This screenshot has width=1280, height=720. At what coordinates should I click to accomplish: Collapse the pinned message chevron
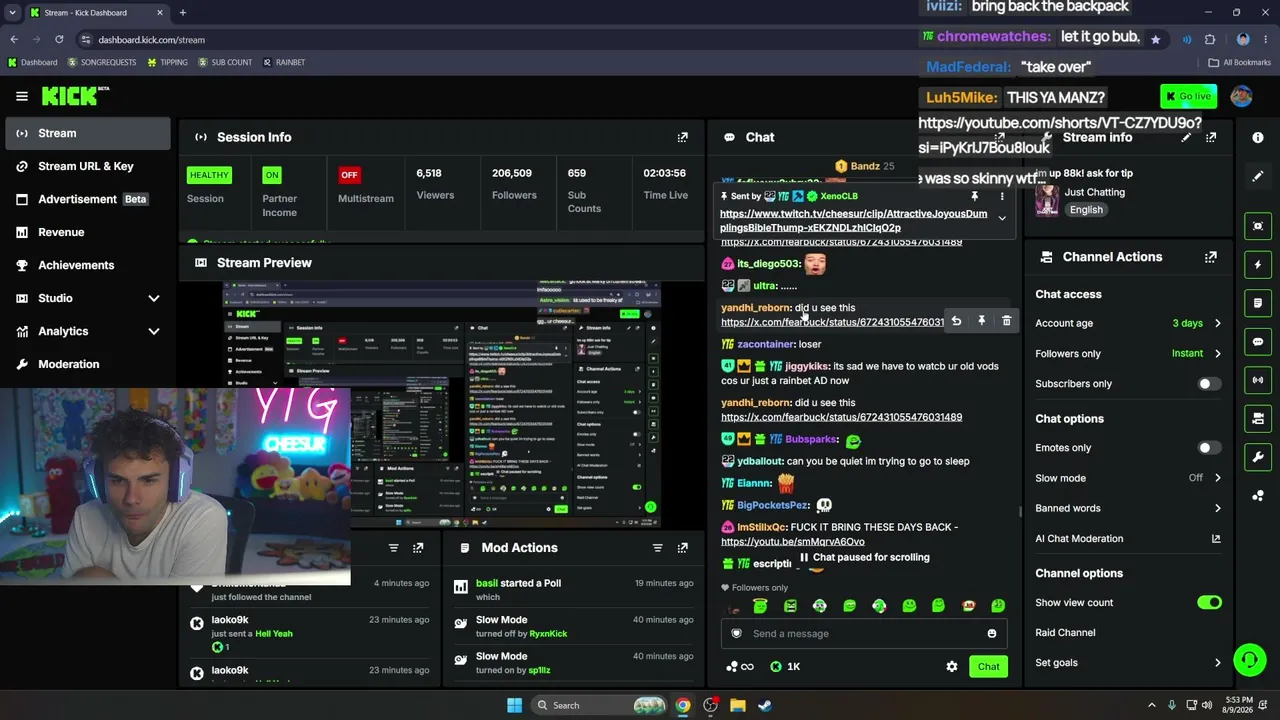coord(1001,219)
